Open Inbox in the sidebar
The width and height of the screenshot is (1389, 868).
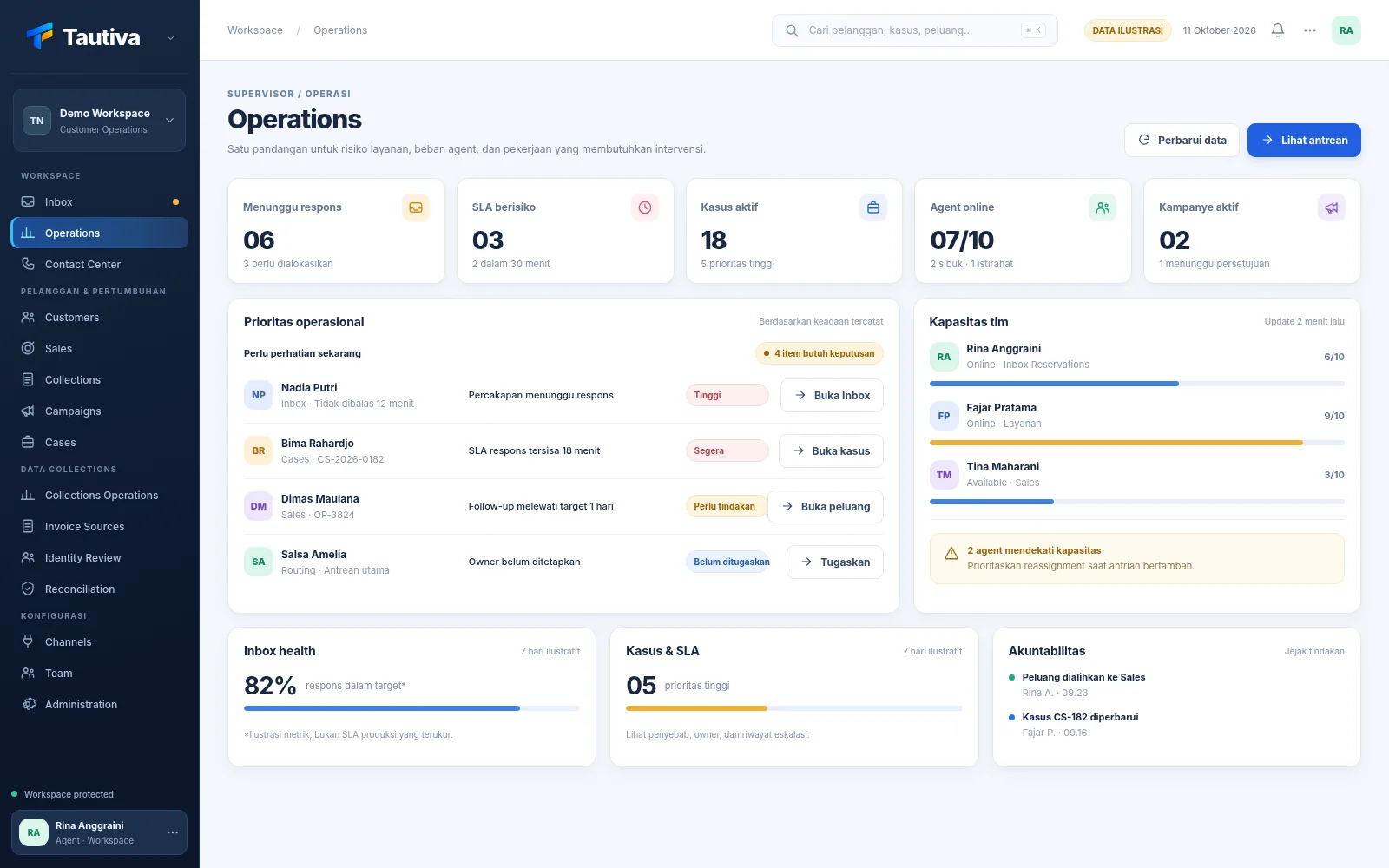[x=99, y=201]
